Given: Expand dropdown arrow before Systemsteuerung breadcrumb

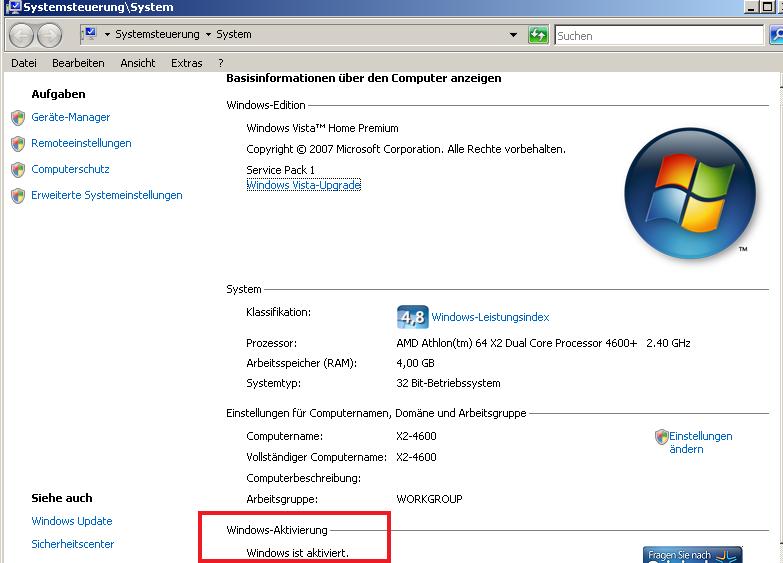Looking at the screenshot, I should pyautogui.click(x=107, y=34).
